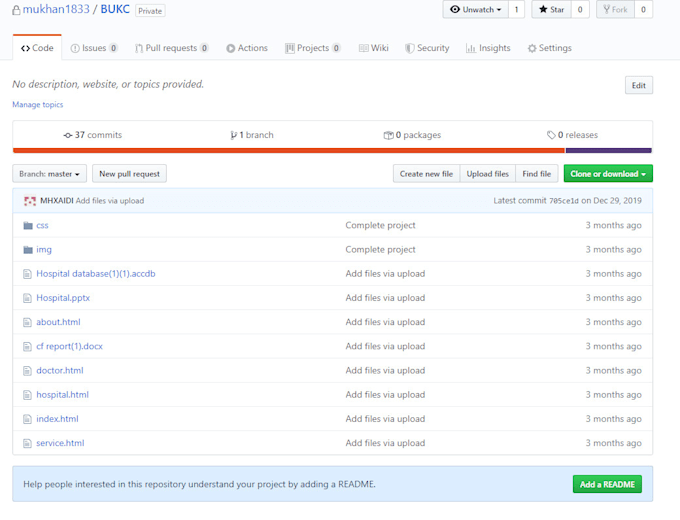
Task: Click the MHXAIDI avatar image
Action: 30,201
